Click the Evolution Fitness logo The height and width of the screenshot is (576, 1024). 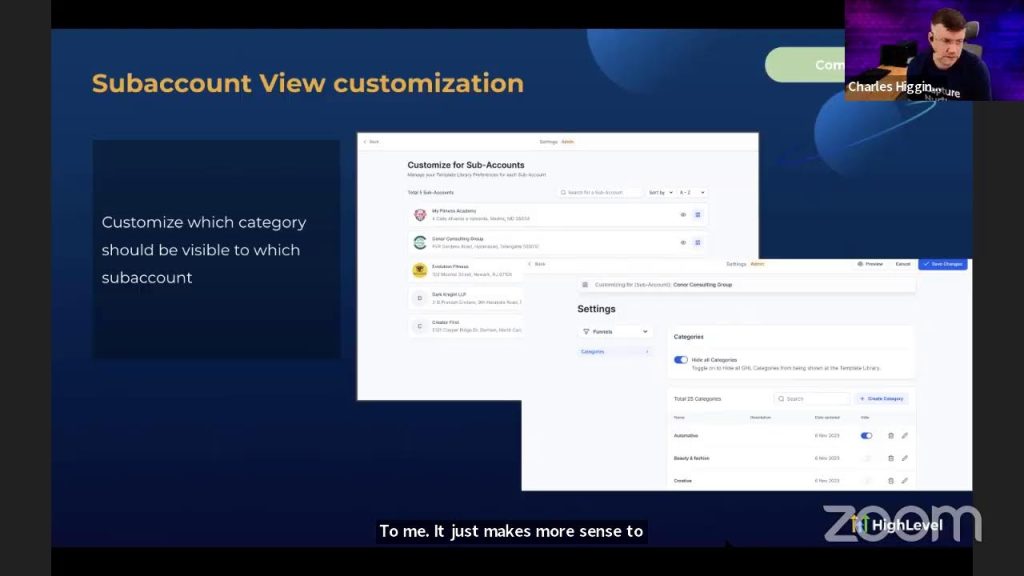pyautogui.click(x=420, y=270)
